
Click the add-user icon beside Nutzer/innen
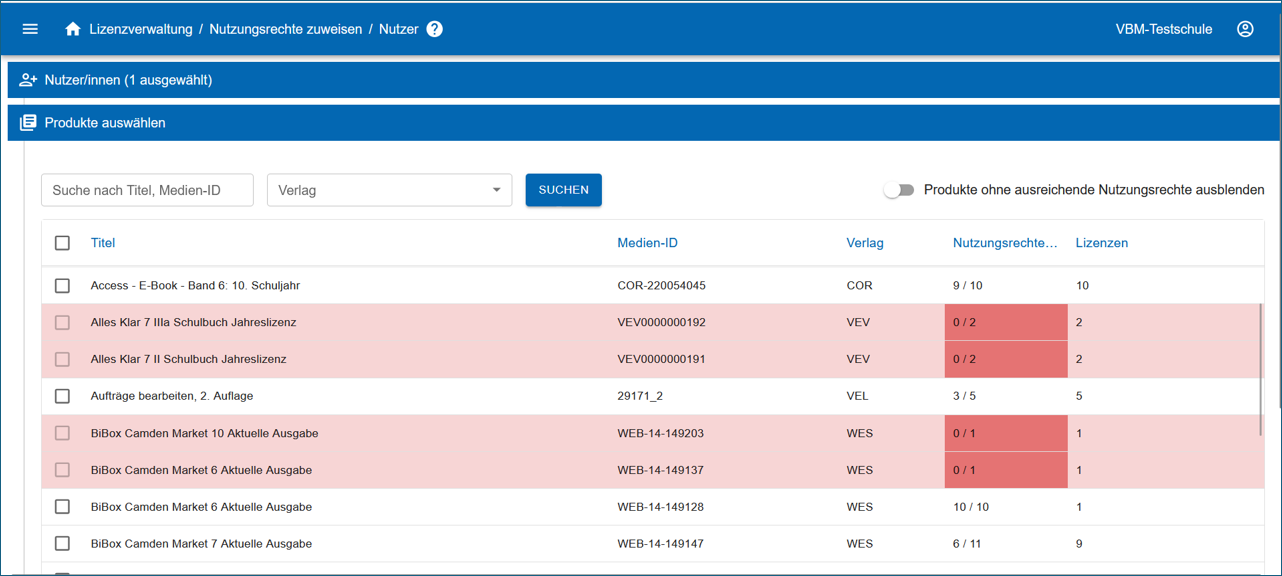point(28,80)
